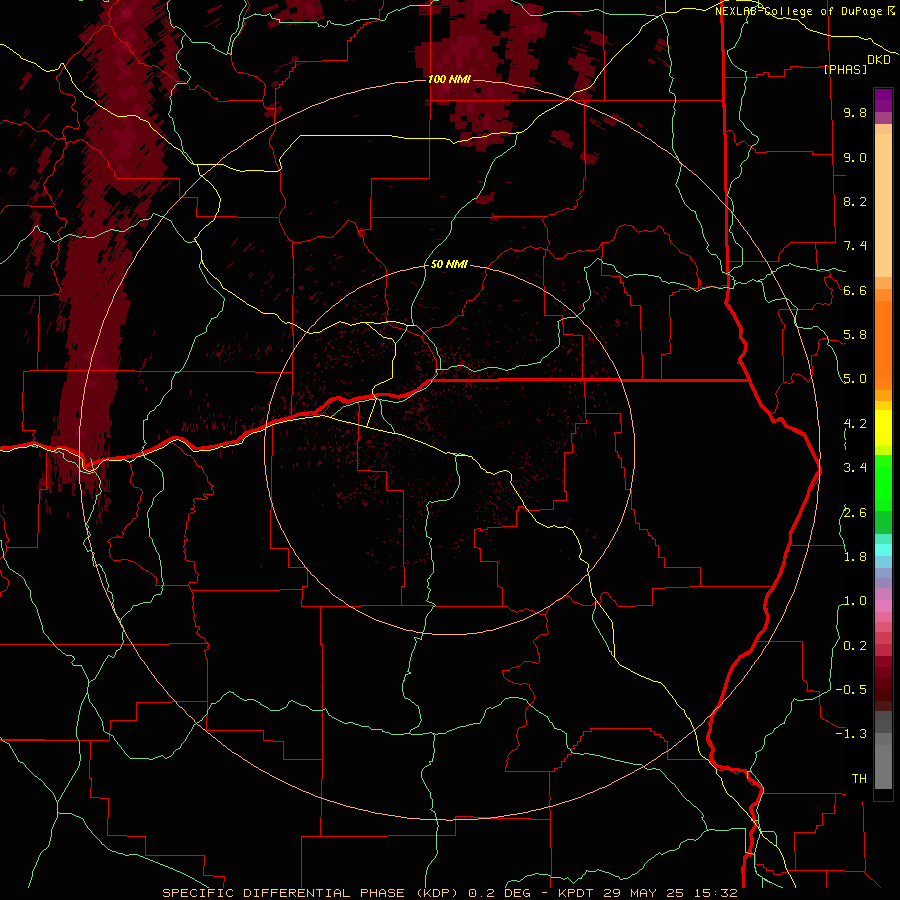Viewport: 900px width, 900px height.
Task: Click the -1.3 value on color scale
Action: pyautogui.click(x=851, y=734)
